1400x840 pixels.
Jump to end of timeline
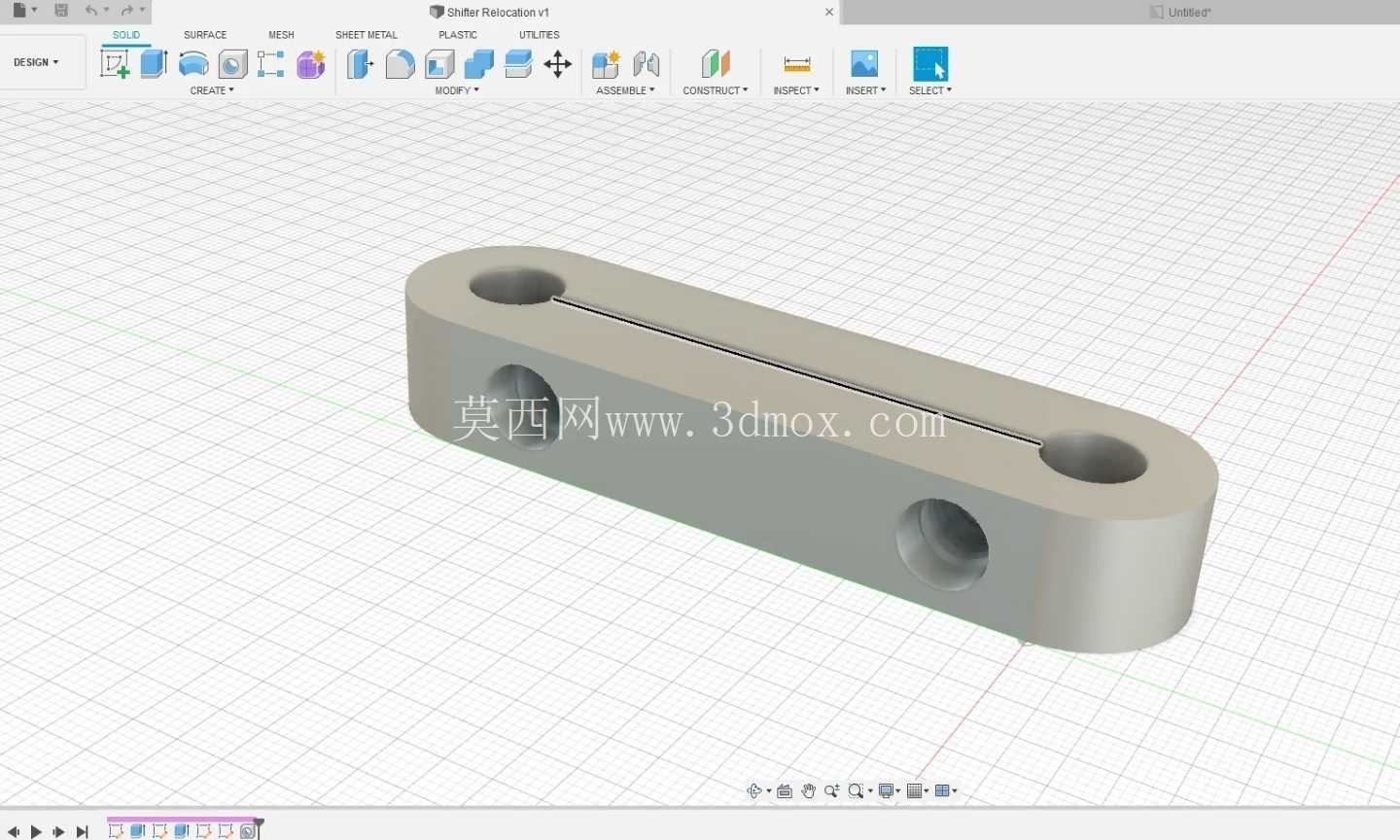pos(83,831)
